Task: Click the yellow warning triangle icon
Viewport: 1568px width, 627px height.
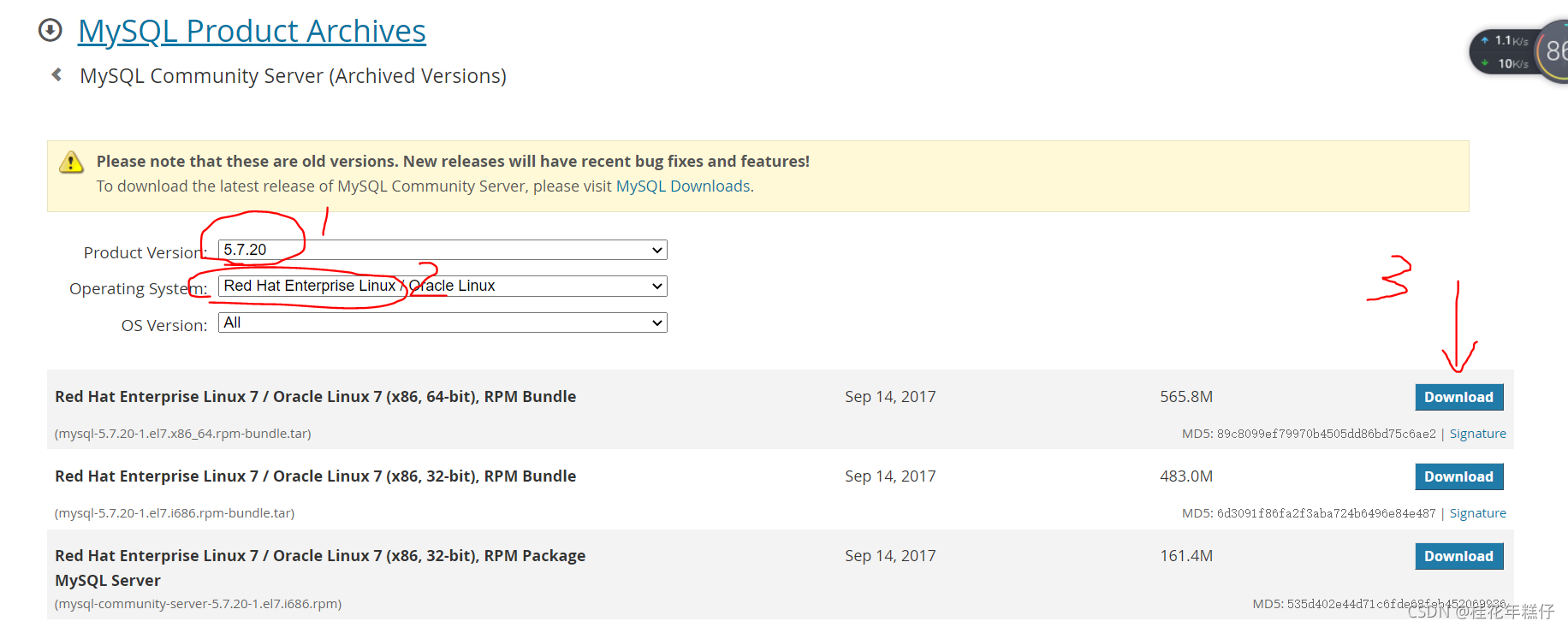Action: (71, 162)
